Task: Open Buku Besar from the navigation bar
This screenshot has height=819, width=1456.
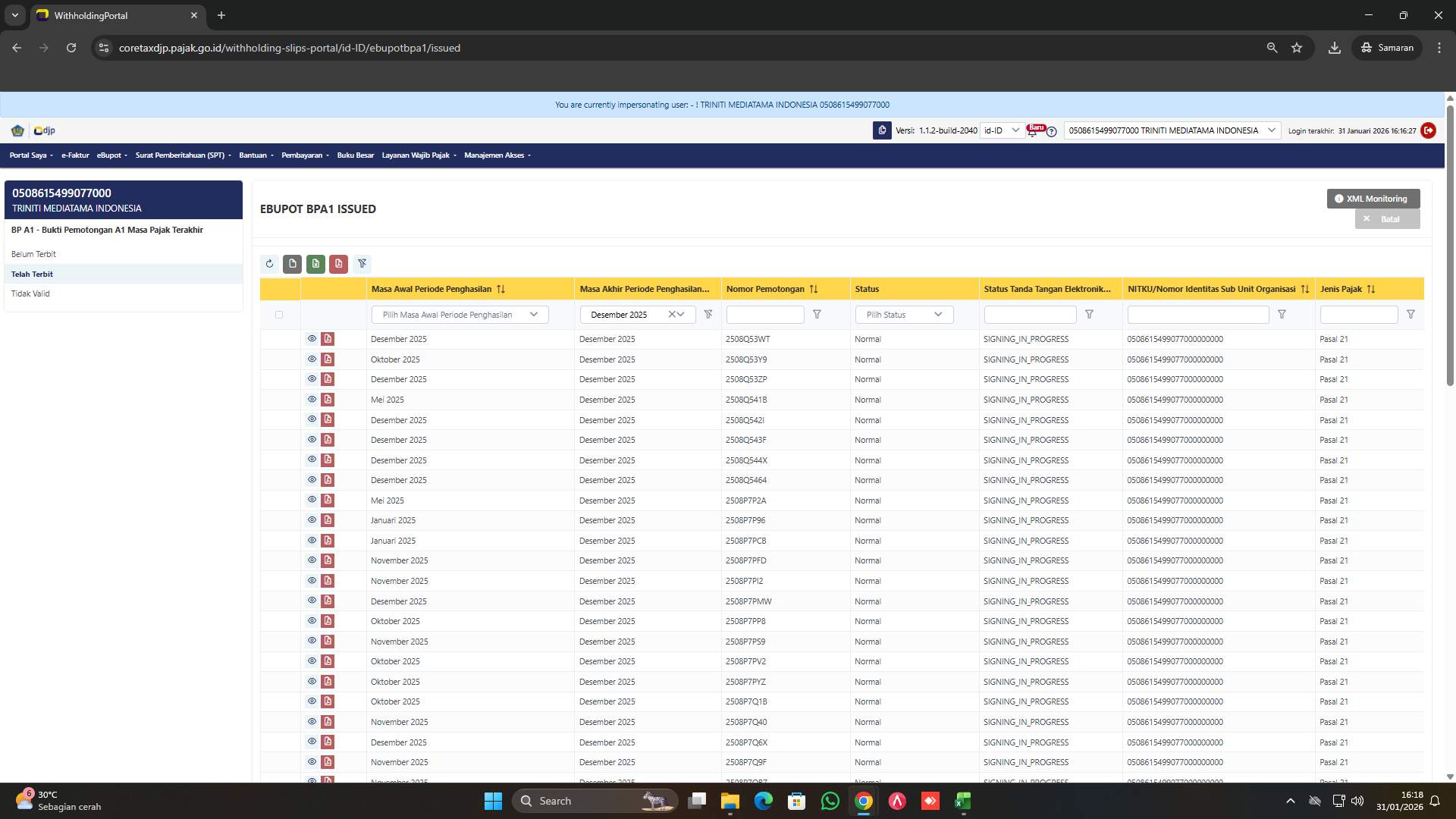Action: pos(356,155)
